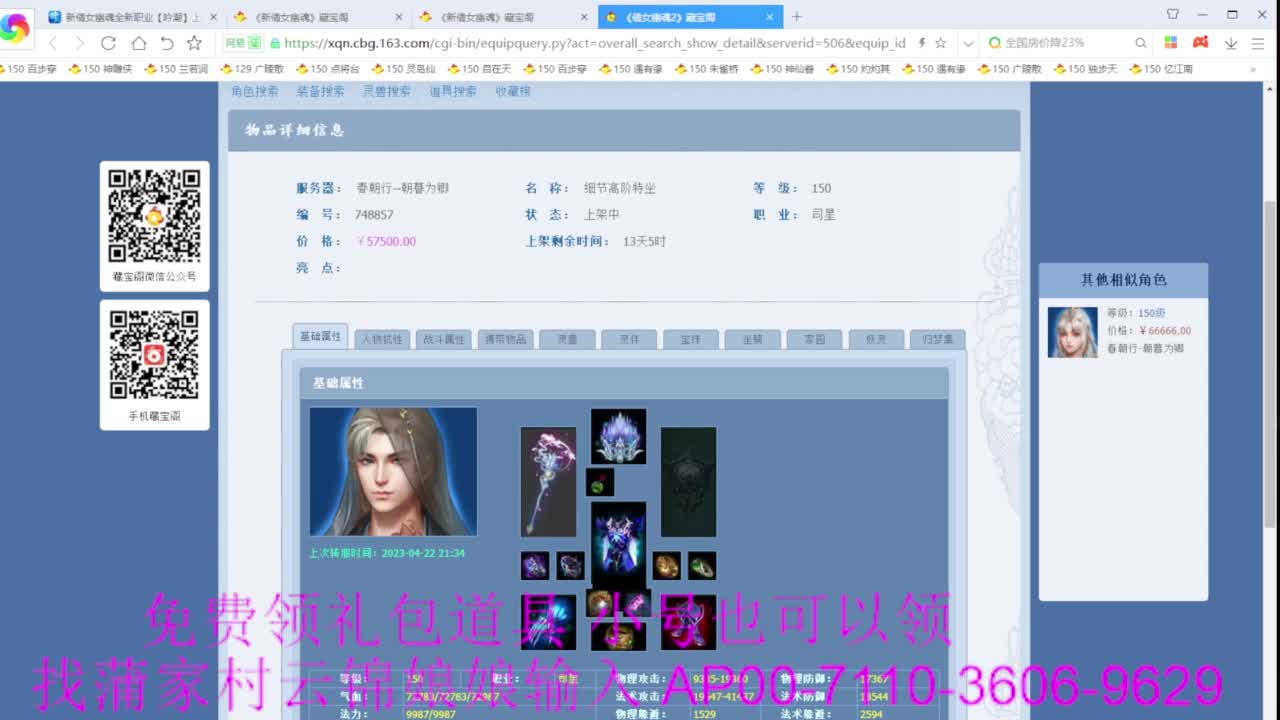
Task: Open the 灵兽搜索 link
Action: click(386, 91)
